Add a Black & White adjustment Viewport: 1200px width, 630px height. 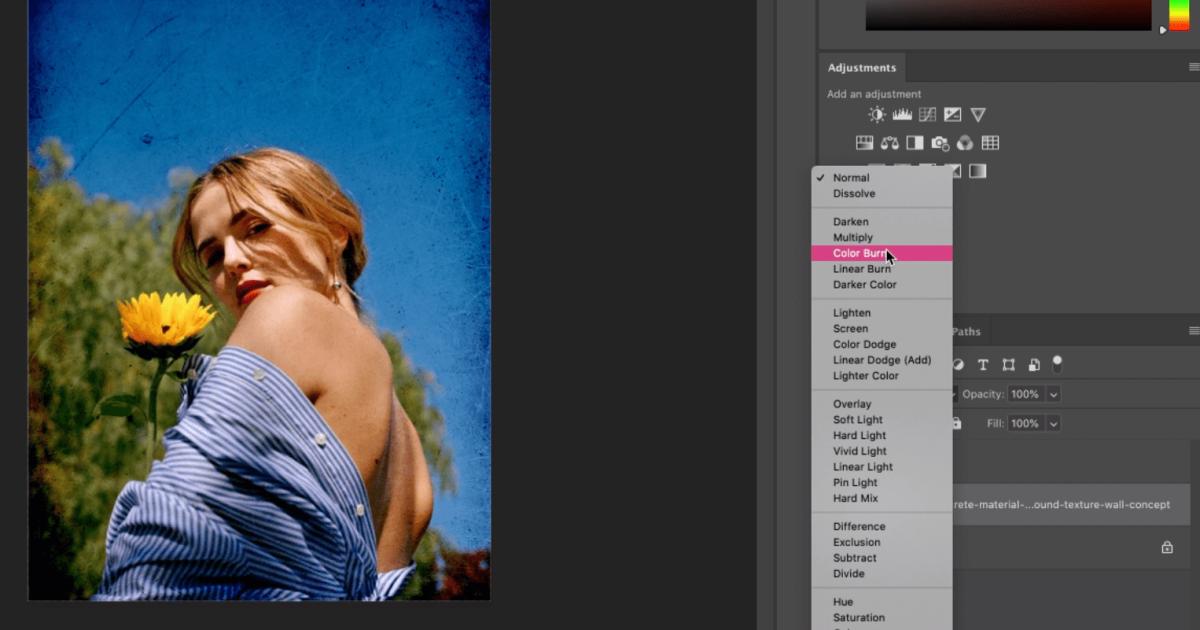point(913,142)
